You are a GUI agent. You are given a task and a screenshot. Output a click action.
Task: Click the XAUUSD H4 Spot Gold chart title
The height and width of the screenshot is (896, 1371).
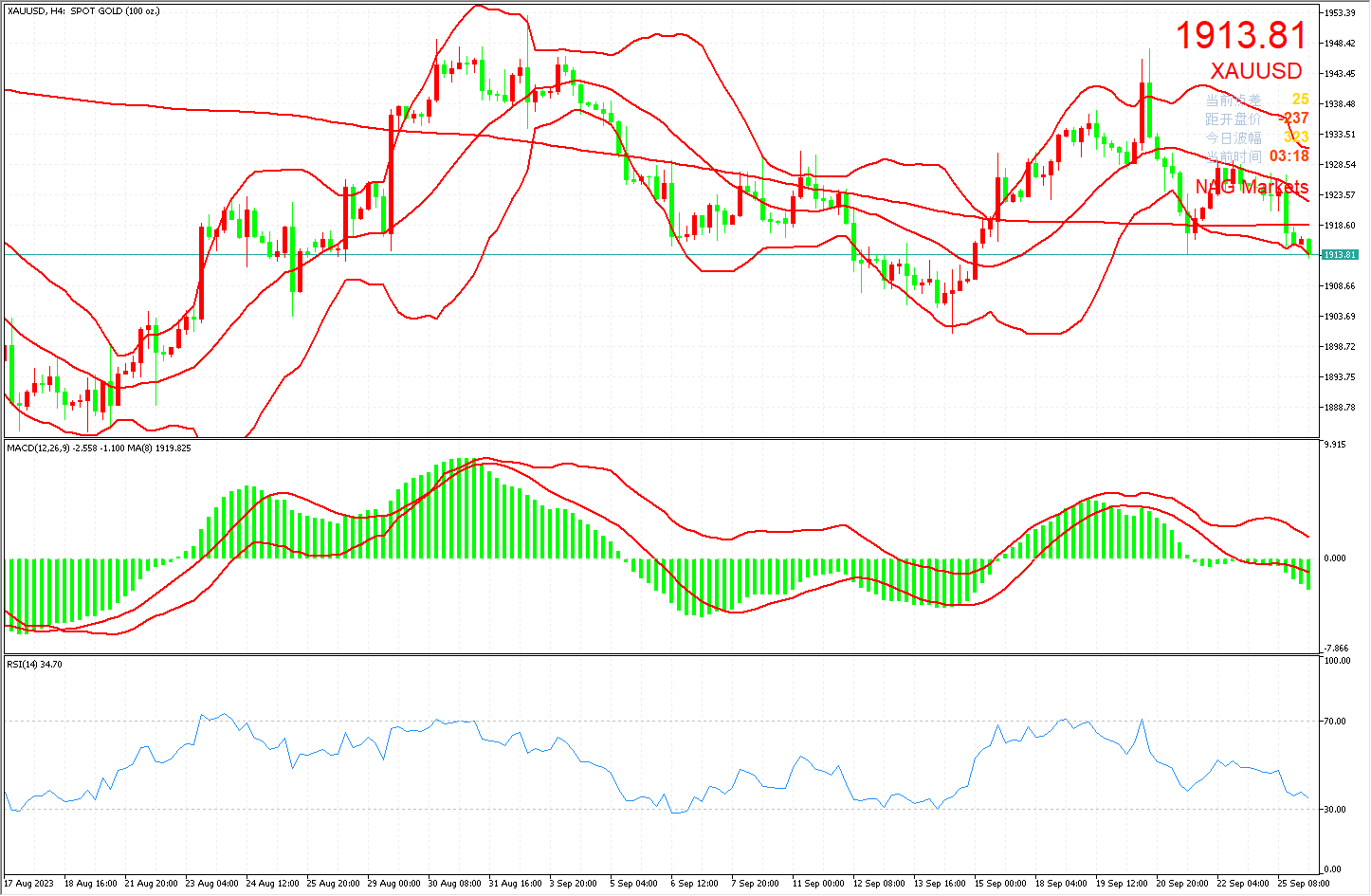coord(83,11)
